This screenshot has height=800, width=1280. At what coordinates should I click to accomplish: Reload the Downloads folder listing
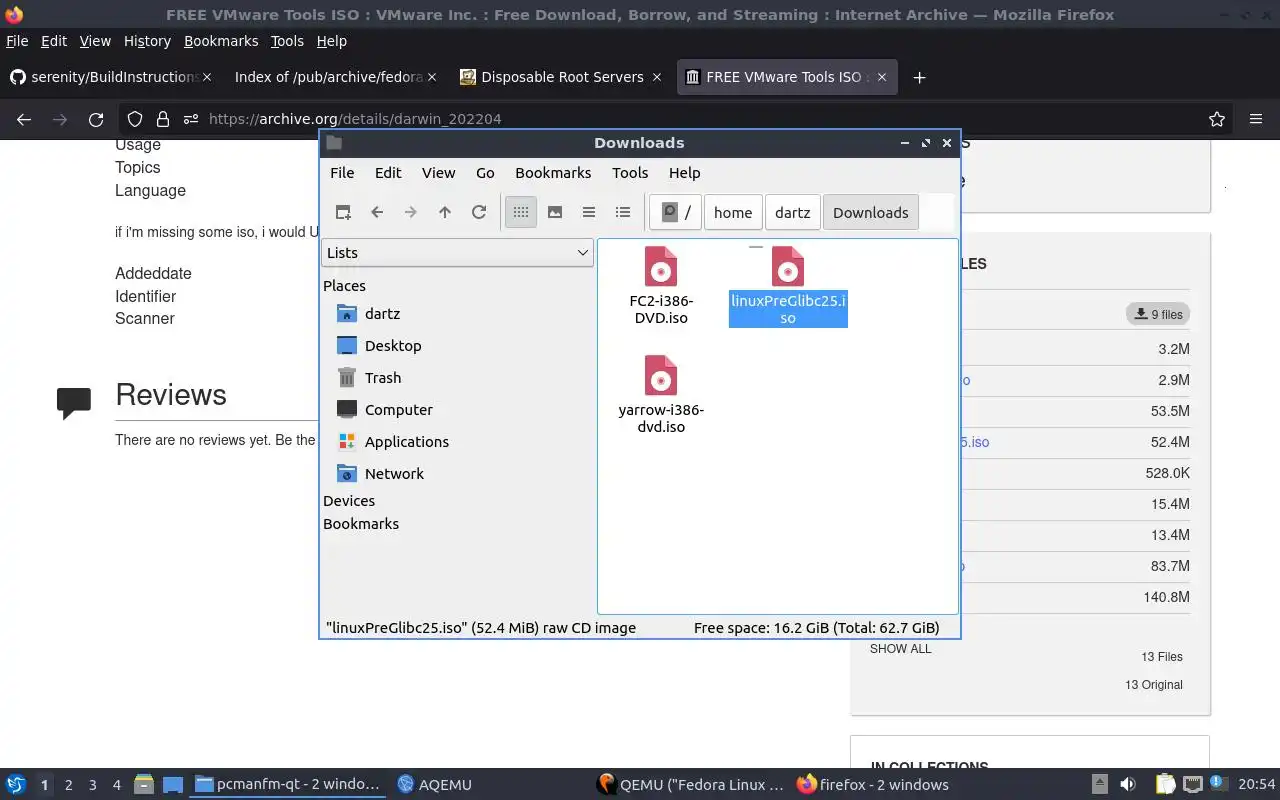(x=479, y=212)
